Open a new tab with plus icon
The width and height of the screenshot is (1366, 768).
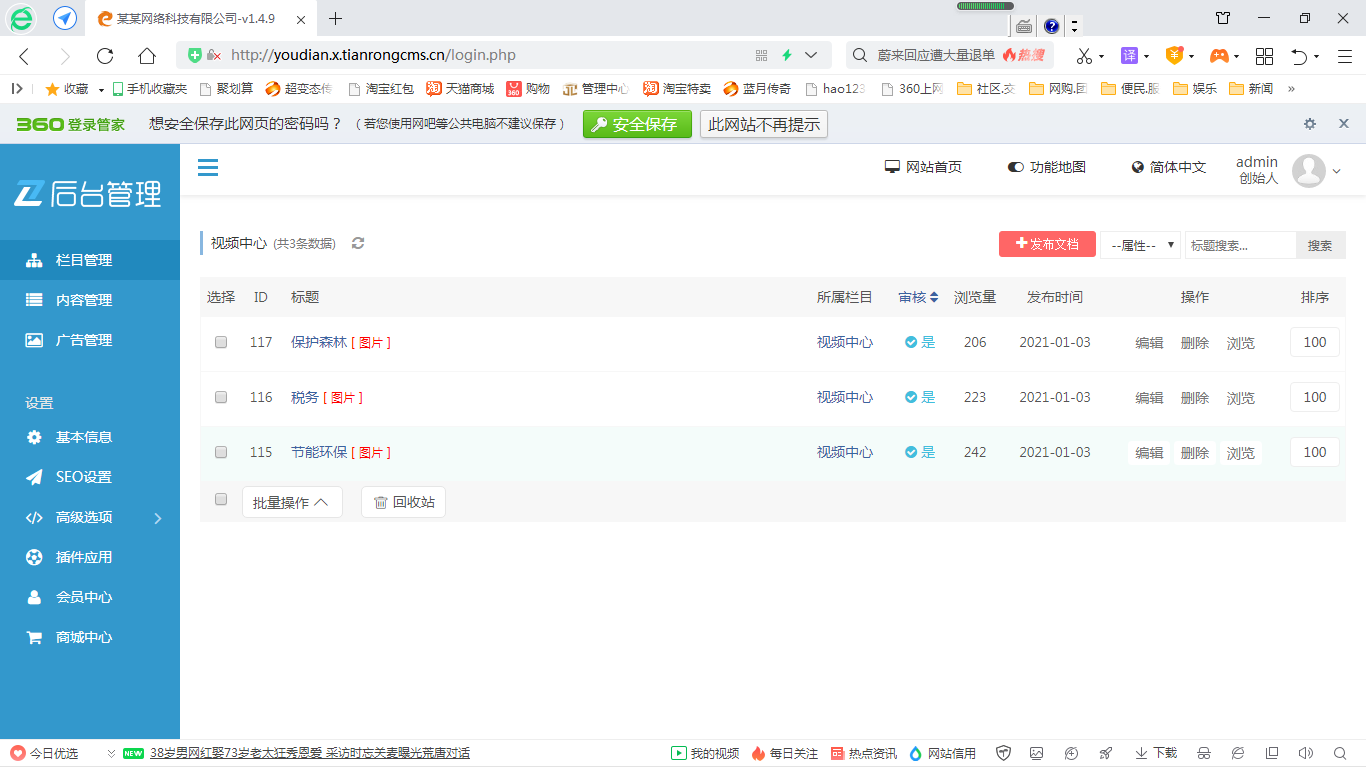tap(336, 18)
